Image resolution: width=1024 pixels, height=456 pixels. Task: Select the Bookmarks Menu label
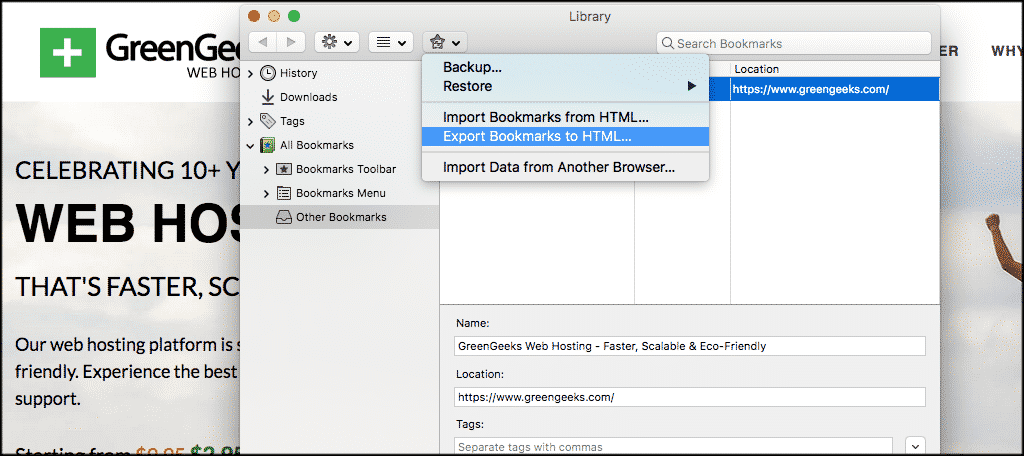tap(341, 193)
